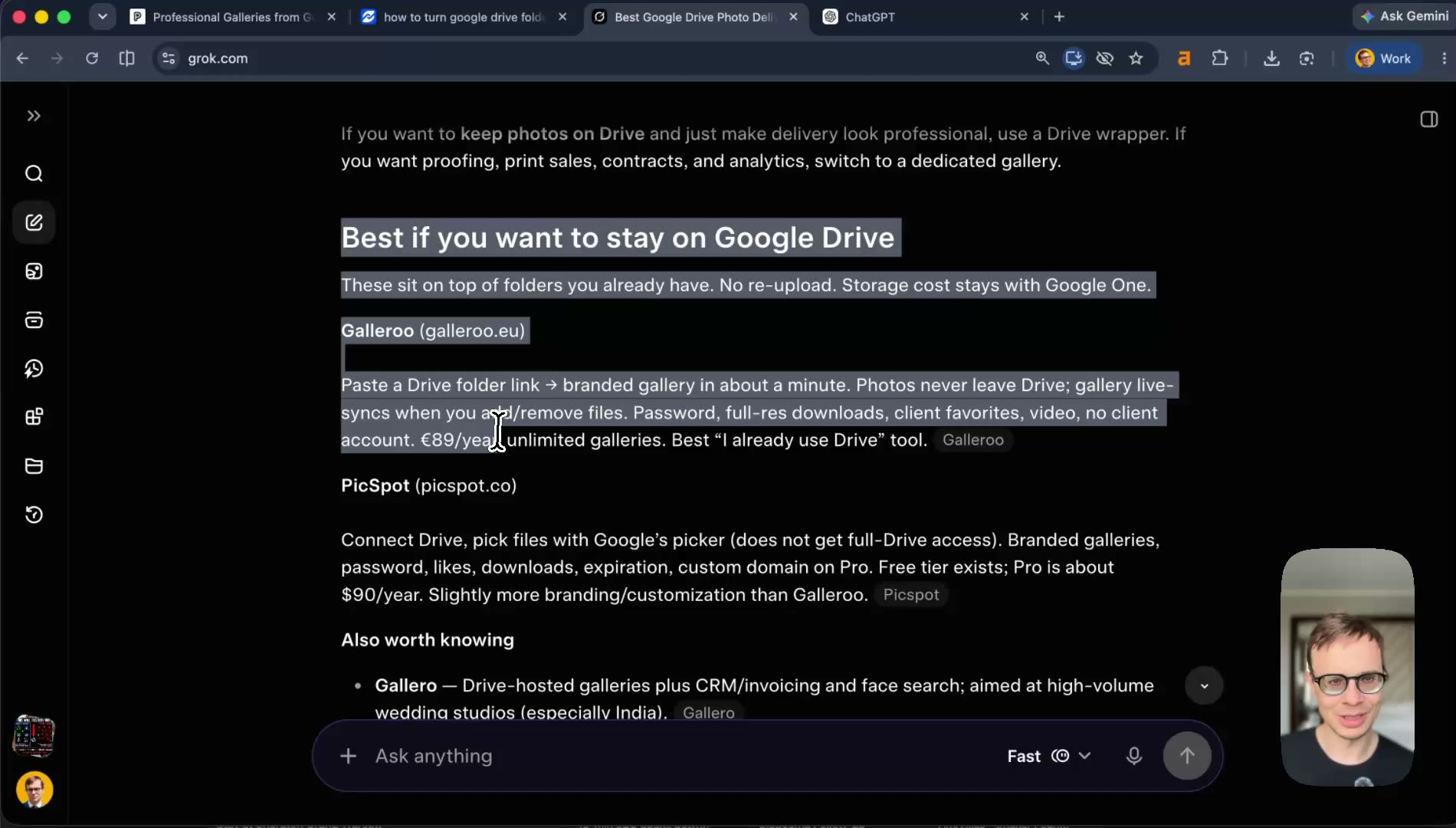Close the Professional Galleries tab
1456x828 pixels.
pos(331,17)
